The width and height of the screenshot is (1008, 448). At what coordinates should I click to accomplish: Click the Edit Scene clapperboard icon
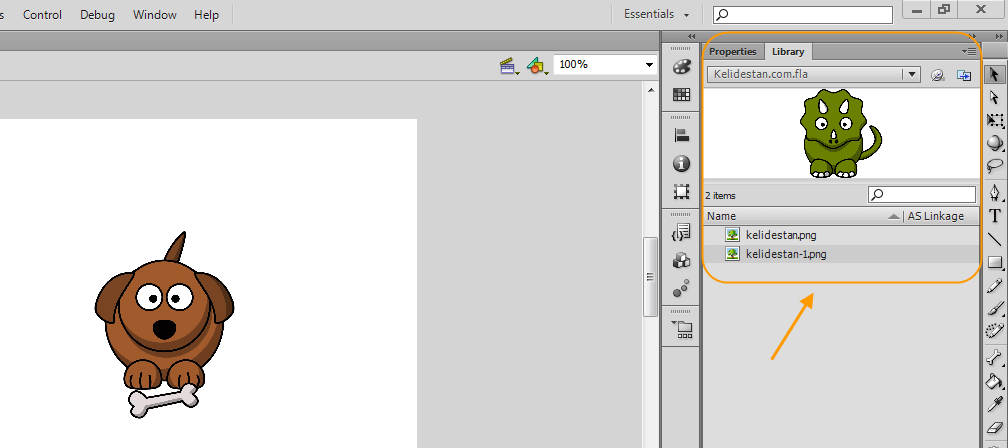(x=509, y=65)
